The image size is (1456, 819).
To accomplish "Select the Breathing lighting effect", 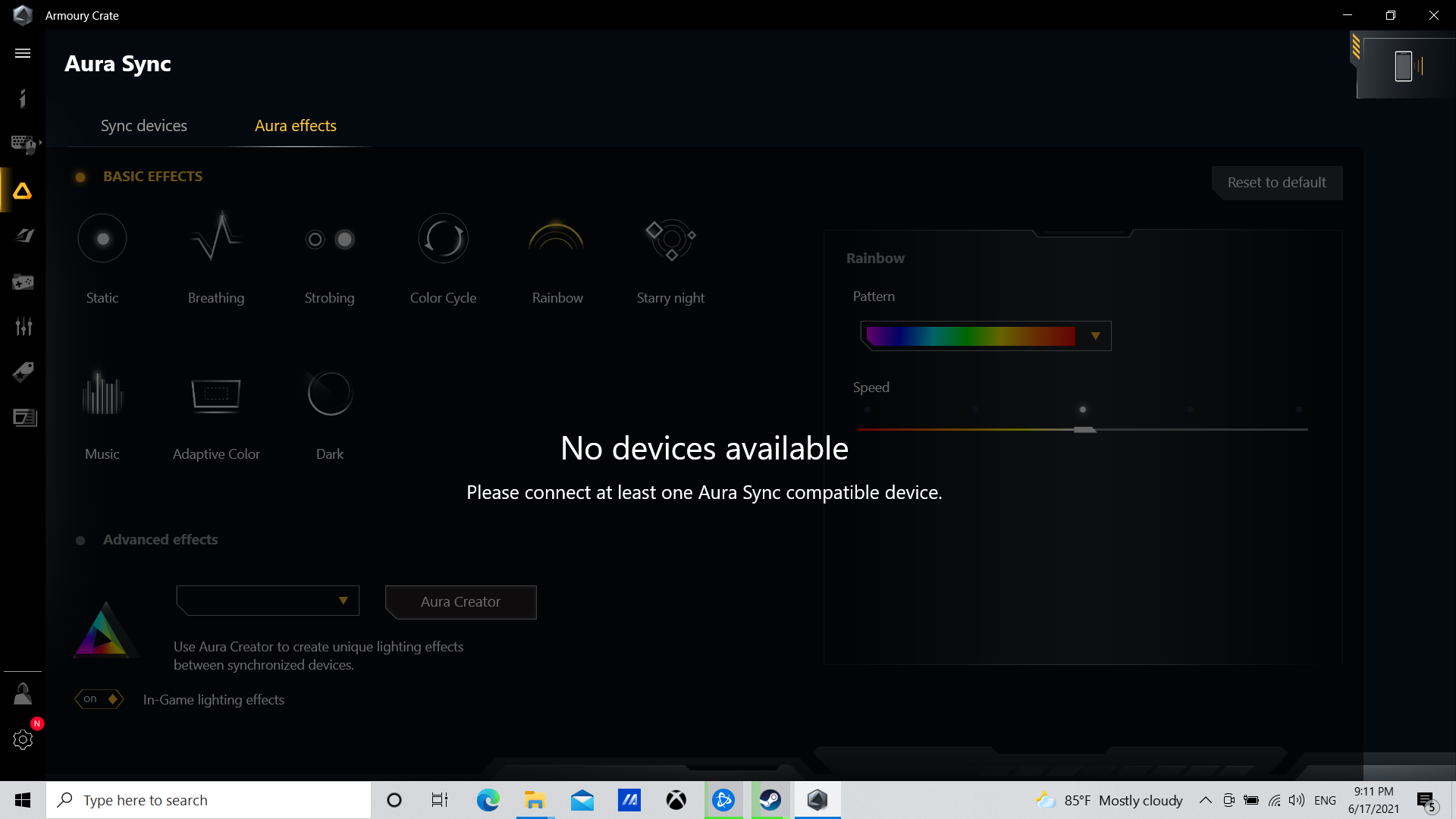I will (x=216, y=259).
